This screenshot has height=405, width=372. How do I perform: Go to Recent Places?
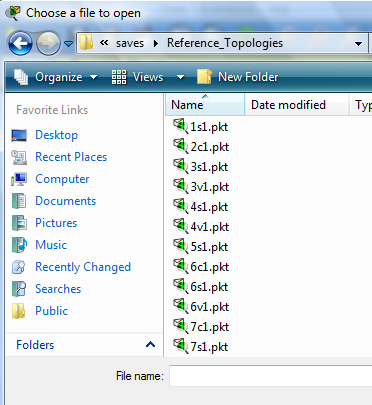(71, 157)
